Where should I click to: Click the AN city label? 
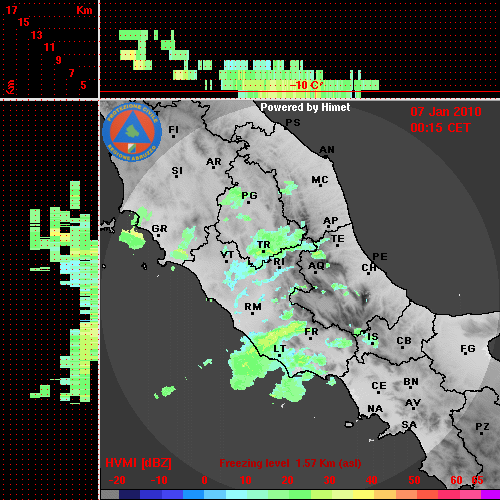327,150
